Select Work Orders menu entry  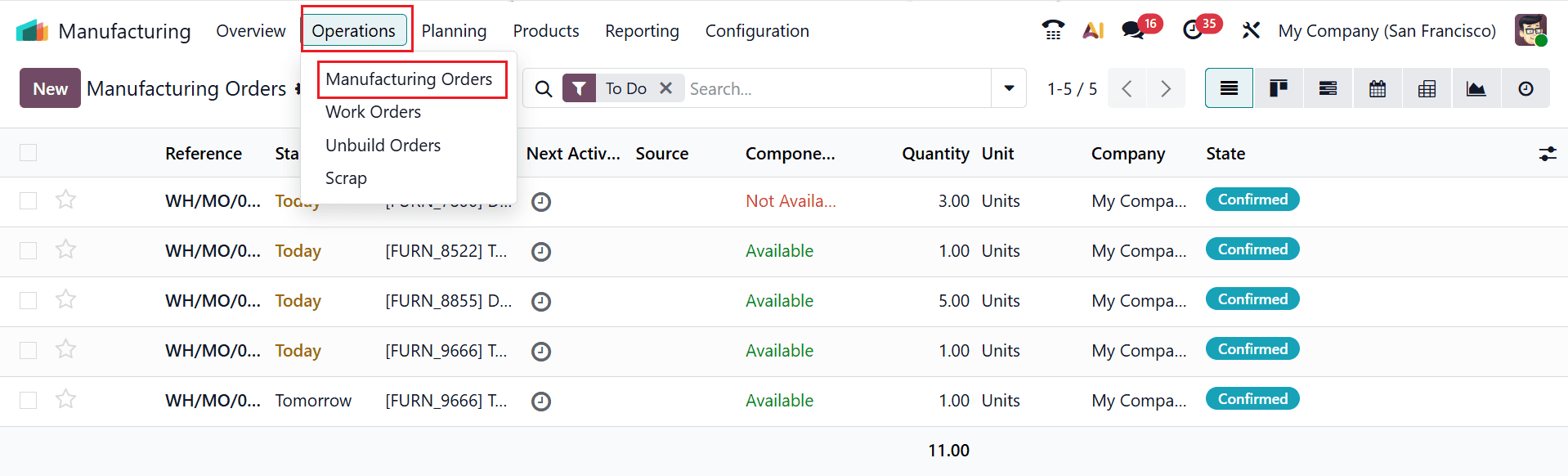tap(374, 112)
